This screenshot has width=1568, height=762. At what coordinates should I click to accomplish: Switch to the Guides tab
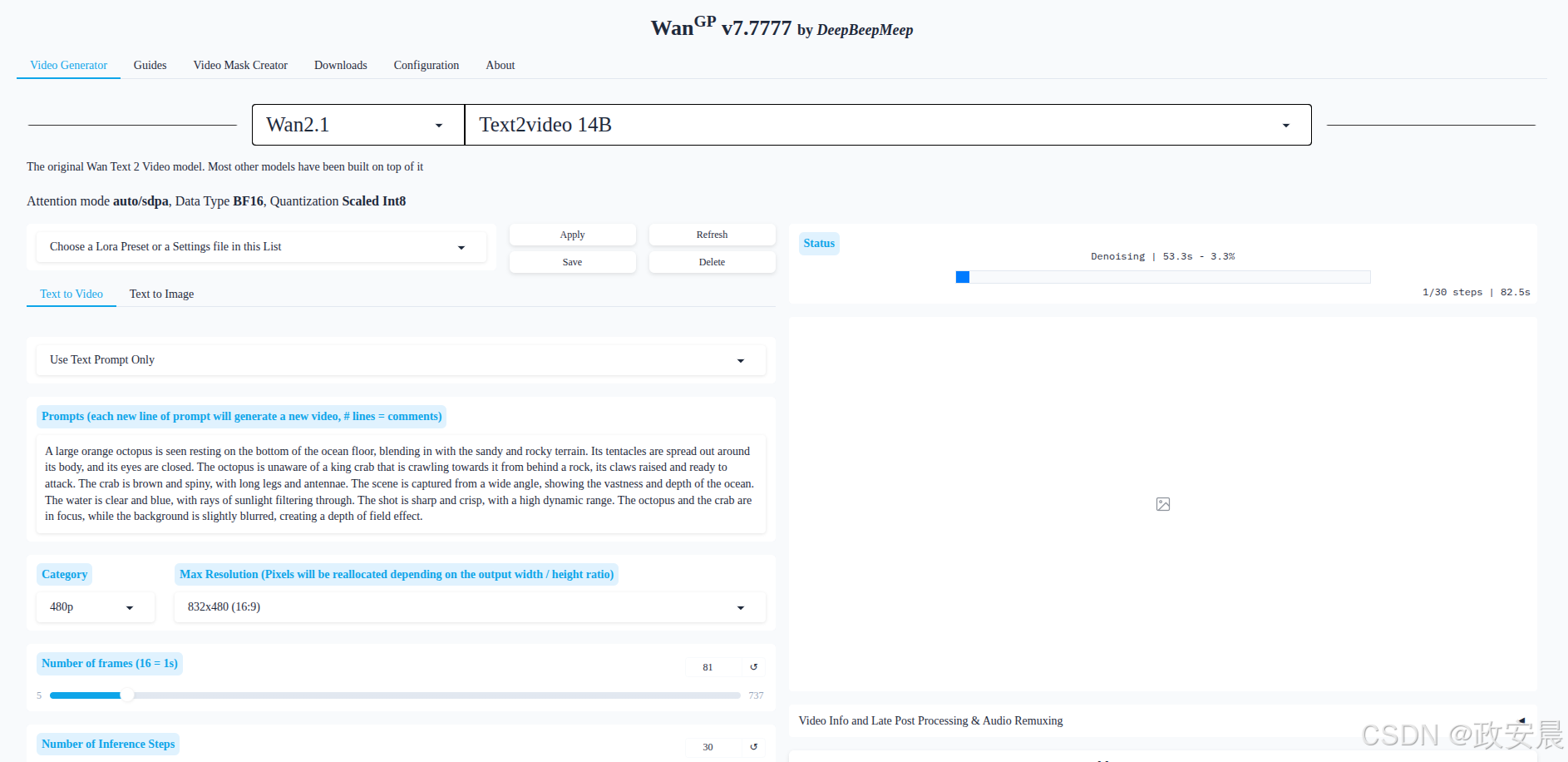click(150, 65)
